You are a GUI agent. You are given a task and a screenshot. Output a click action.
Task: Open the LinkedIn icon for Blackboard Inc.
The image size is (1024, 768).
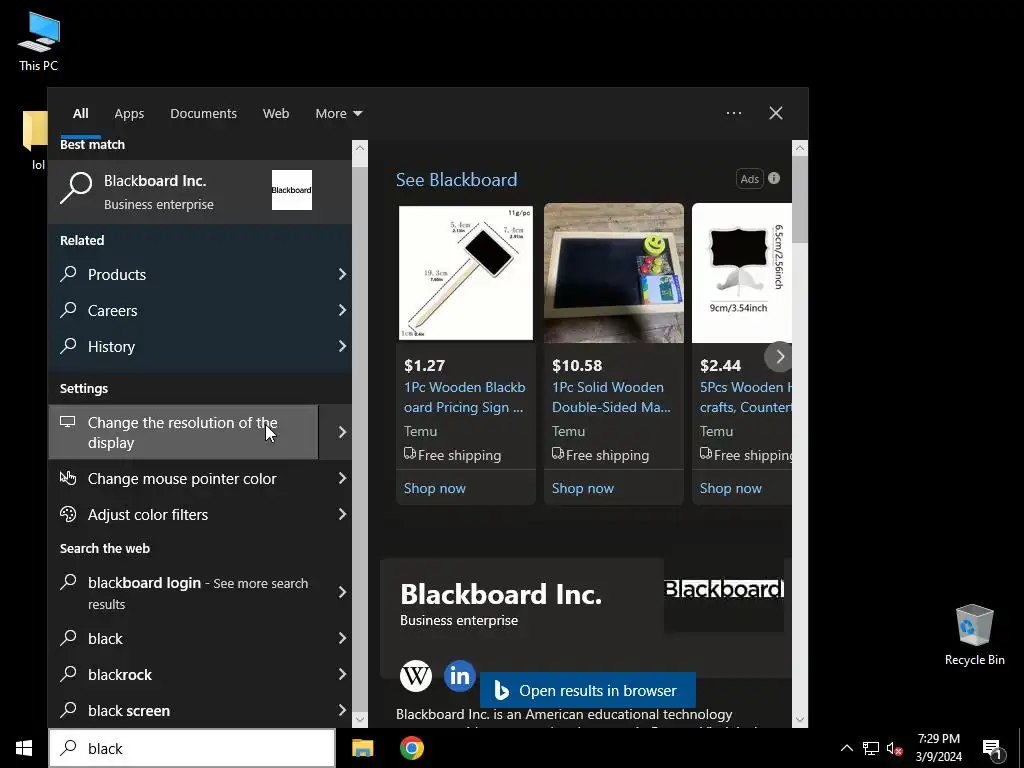pyautogui.click(x=460, y=675)
